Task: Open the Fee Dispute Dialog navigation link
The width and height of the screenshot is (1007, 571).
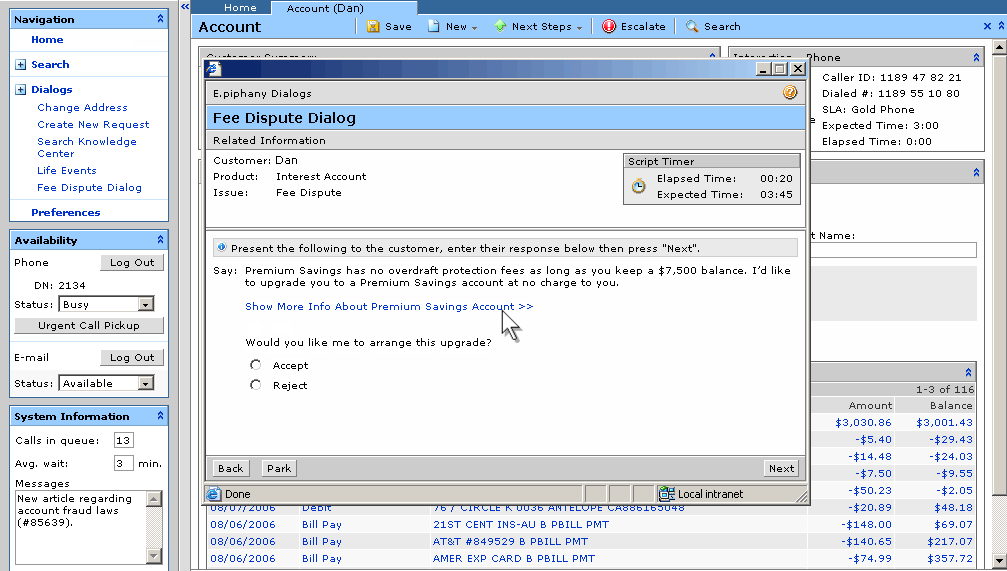Action: (x=89, y=188)
